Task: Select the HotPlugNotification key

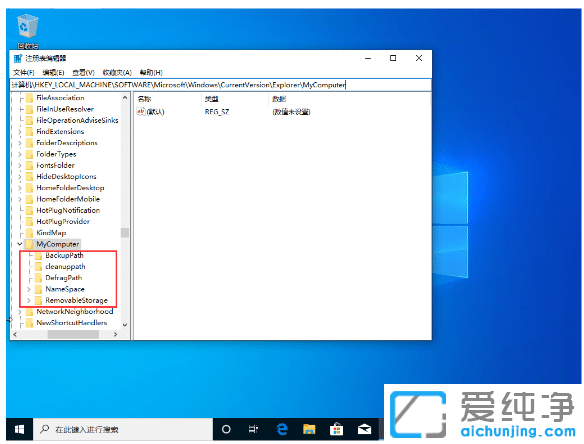Action: (68, 210)
